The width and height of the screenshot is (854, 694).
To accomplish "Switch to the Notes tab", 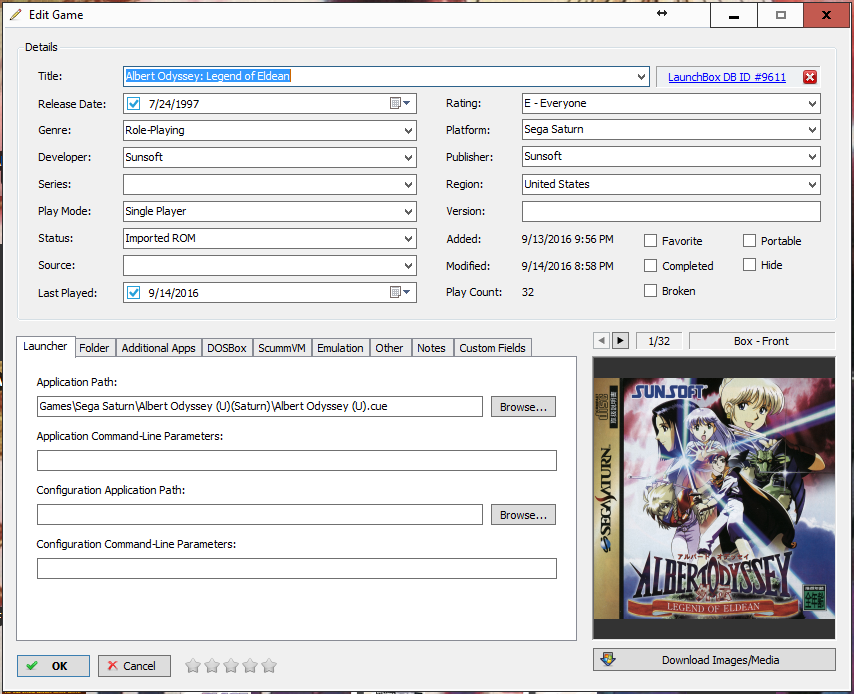I will [431, 348].
